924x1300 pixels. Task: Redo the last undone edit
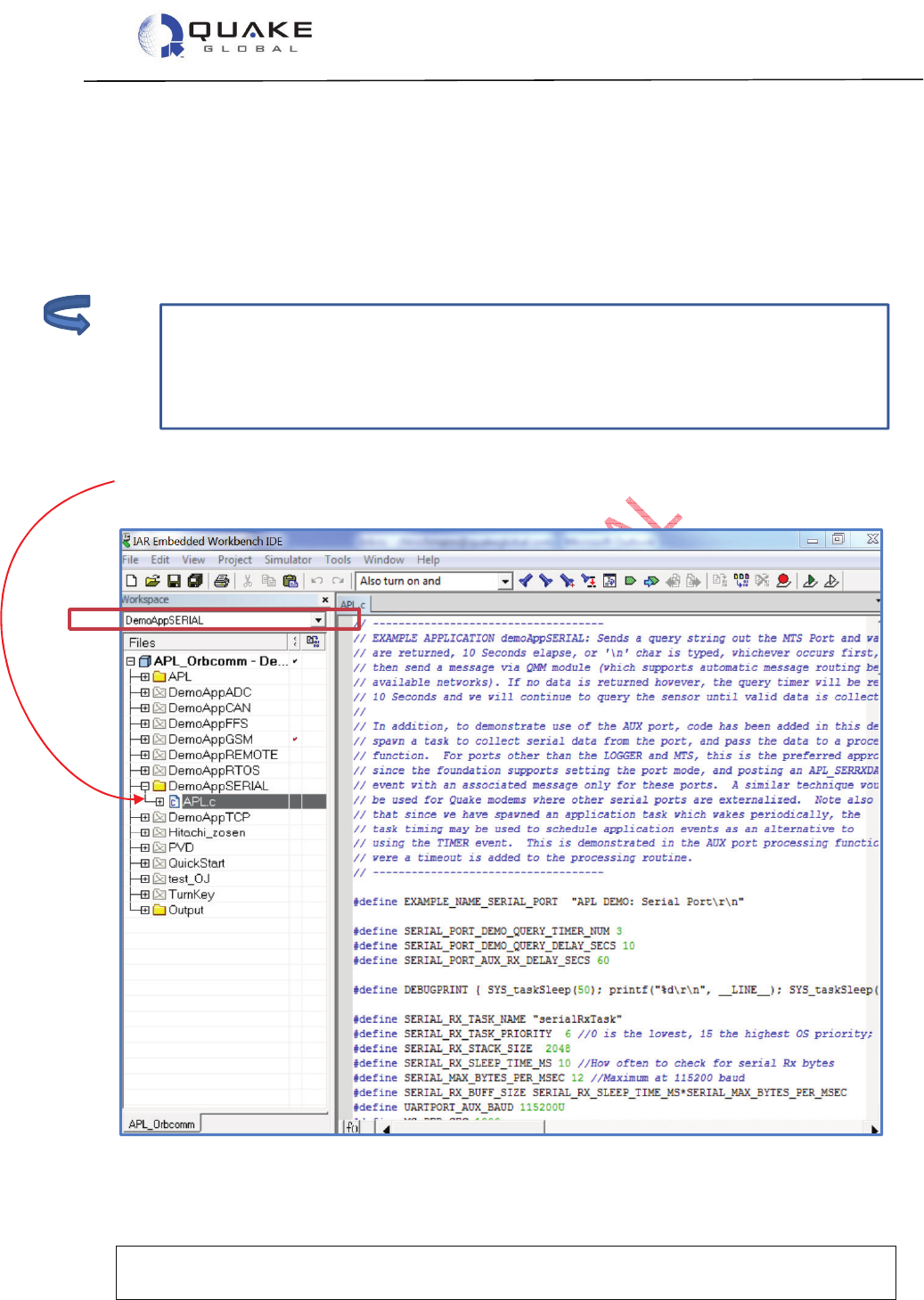tap(338, 581)
